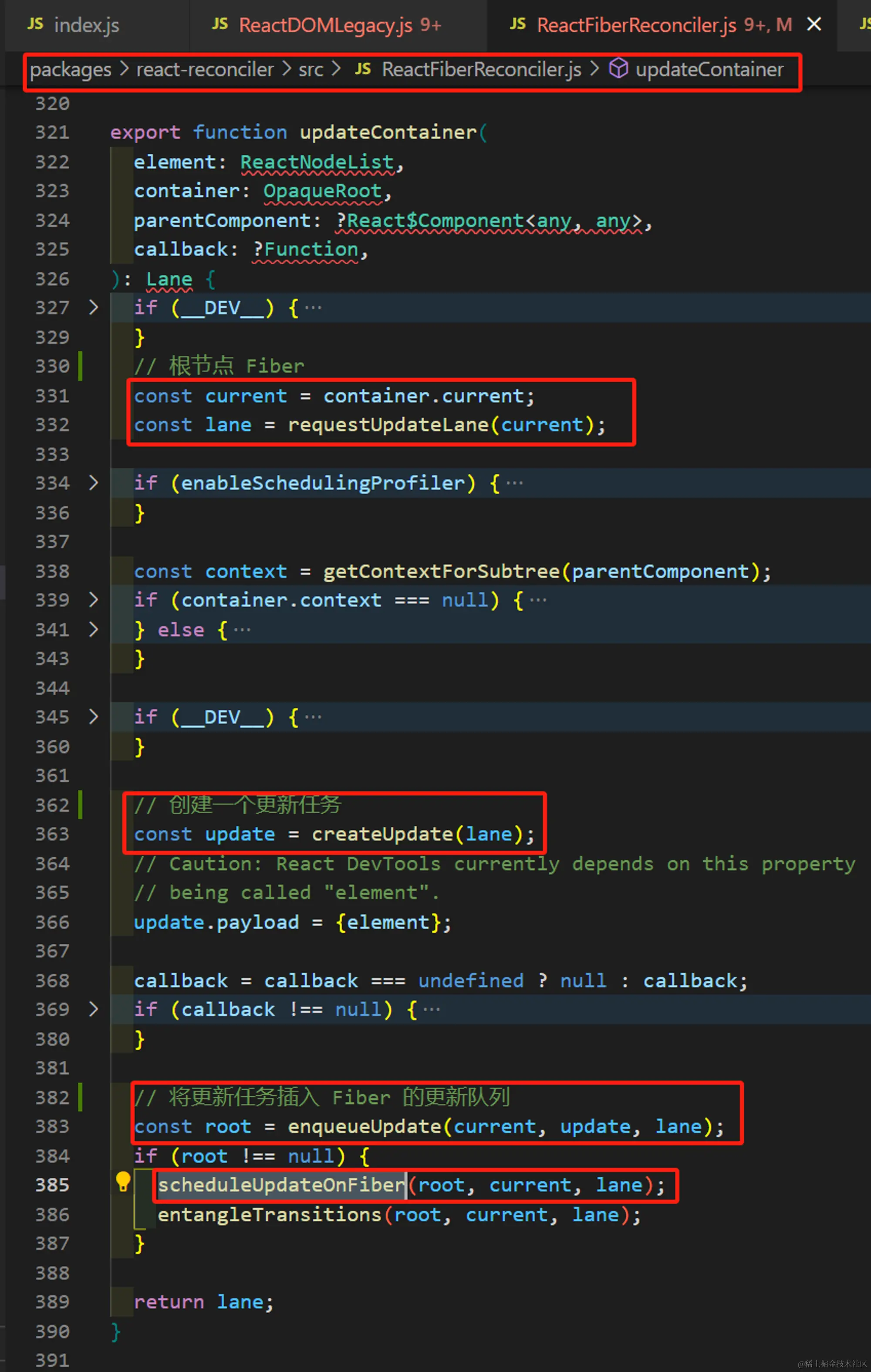Click the JS icon on ReactDOMLegacy.js tab
The height and width of the screenshot is (1372, 871).
(x=220, y=24)
